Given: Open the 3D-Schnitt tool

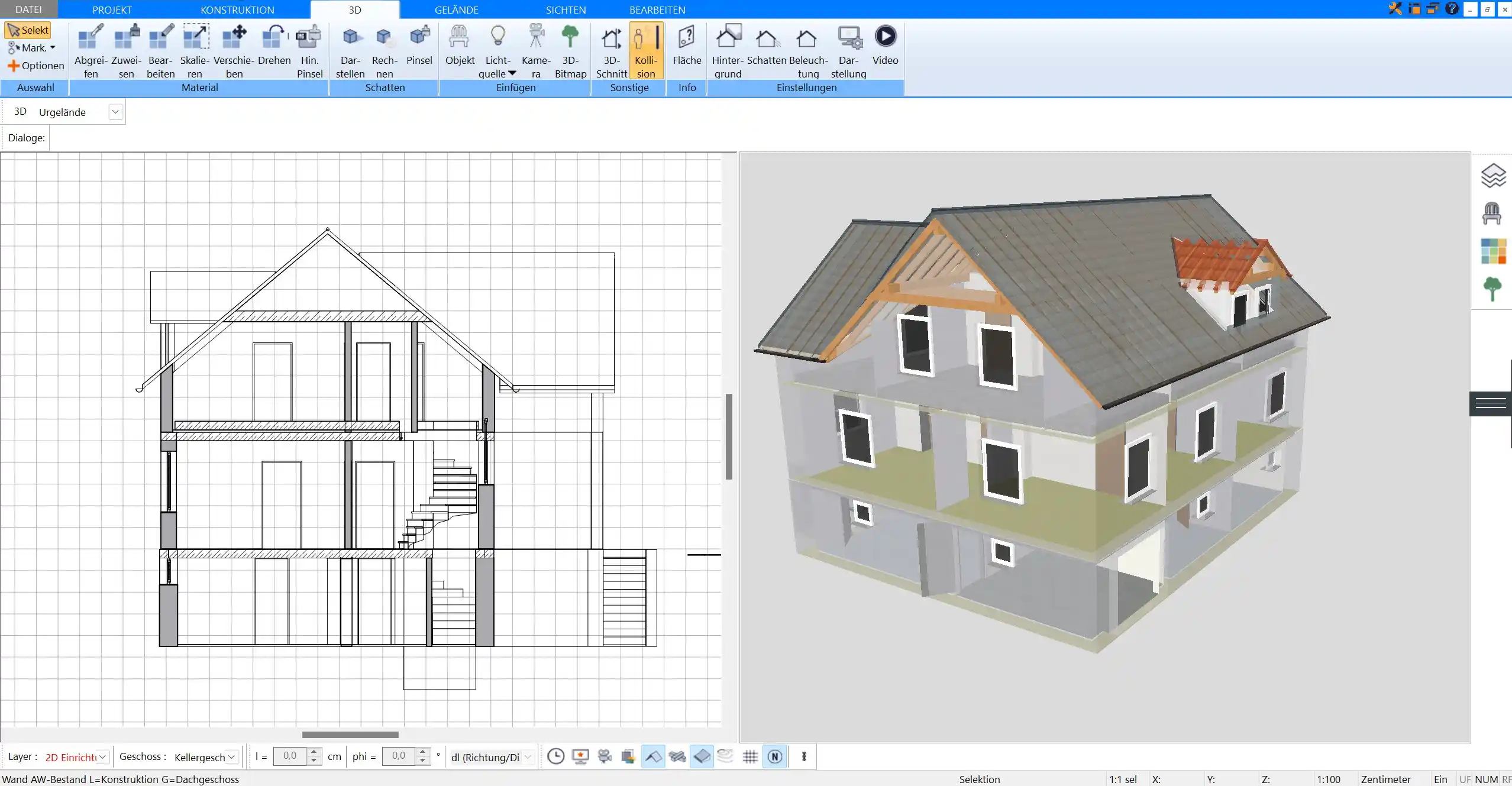Looking at the screenshot, I should click(x=611, y=51).
